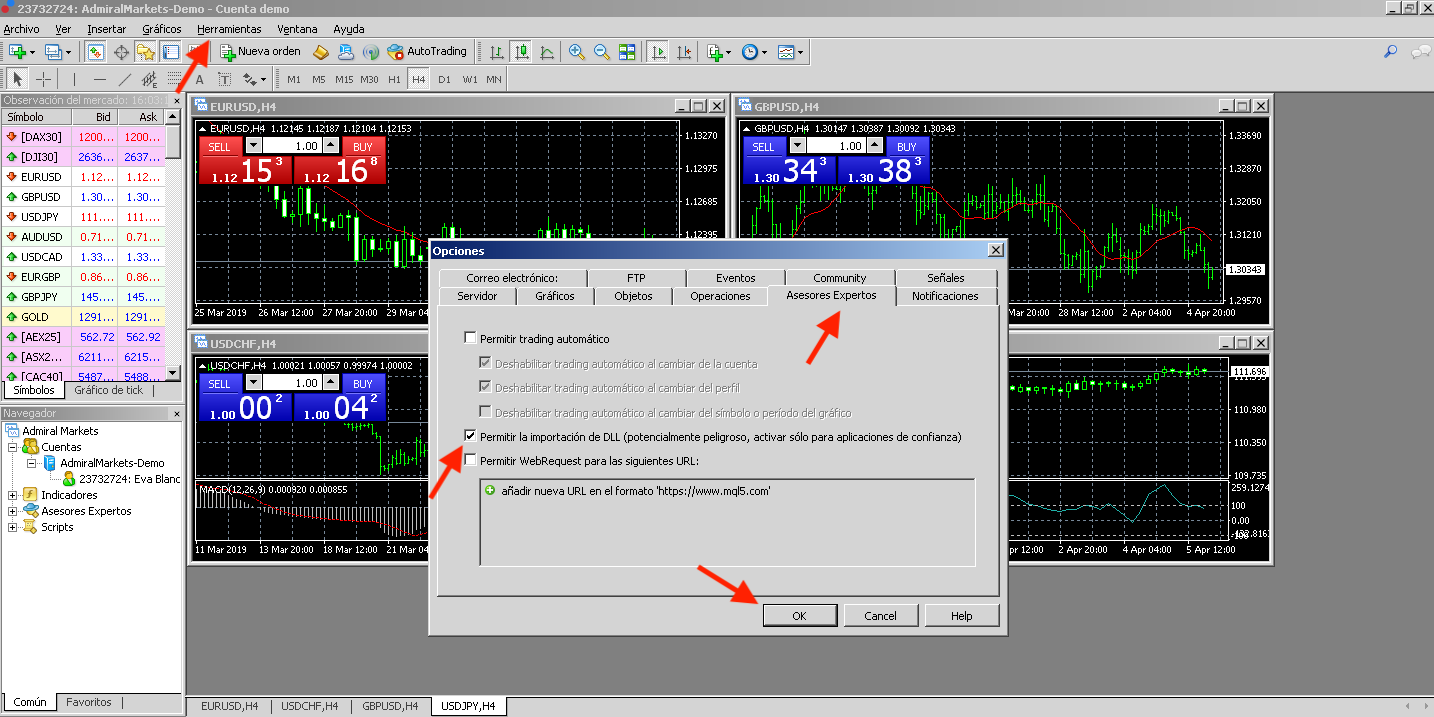
Task: Click the Nueva orden toolbar button
Action: (261, 51)
